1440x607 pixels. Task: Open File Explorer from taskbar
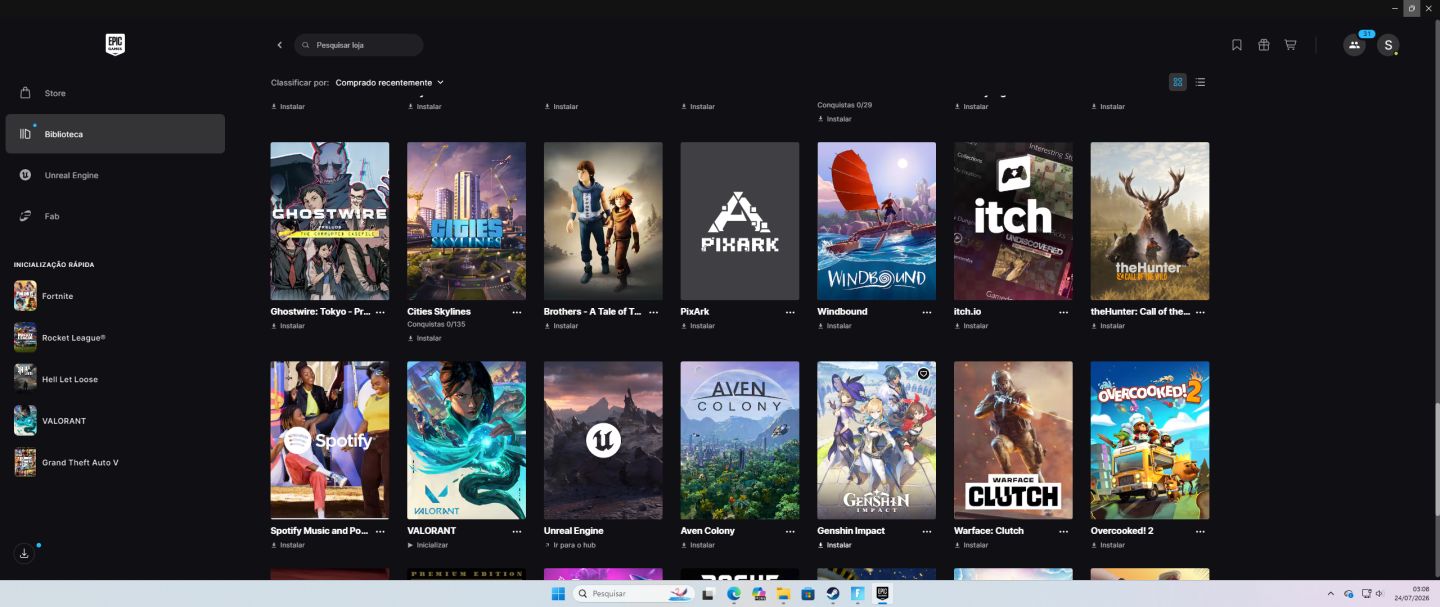(x=783, y=594)
